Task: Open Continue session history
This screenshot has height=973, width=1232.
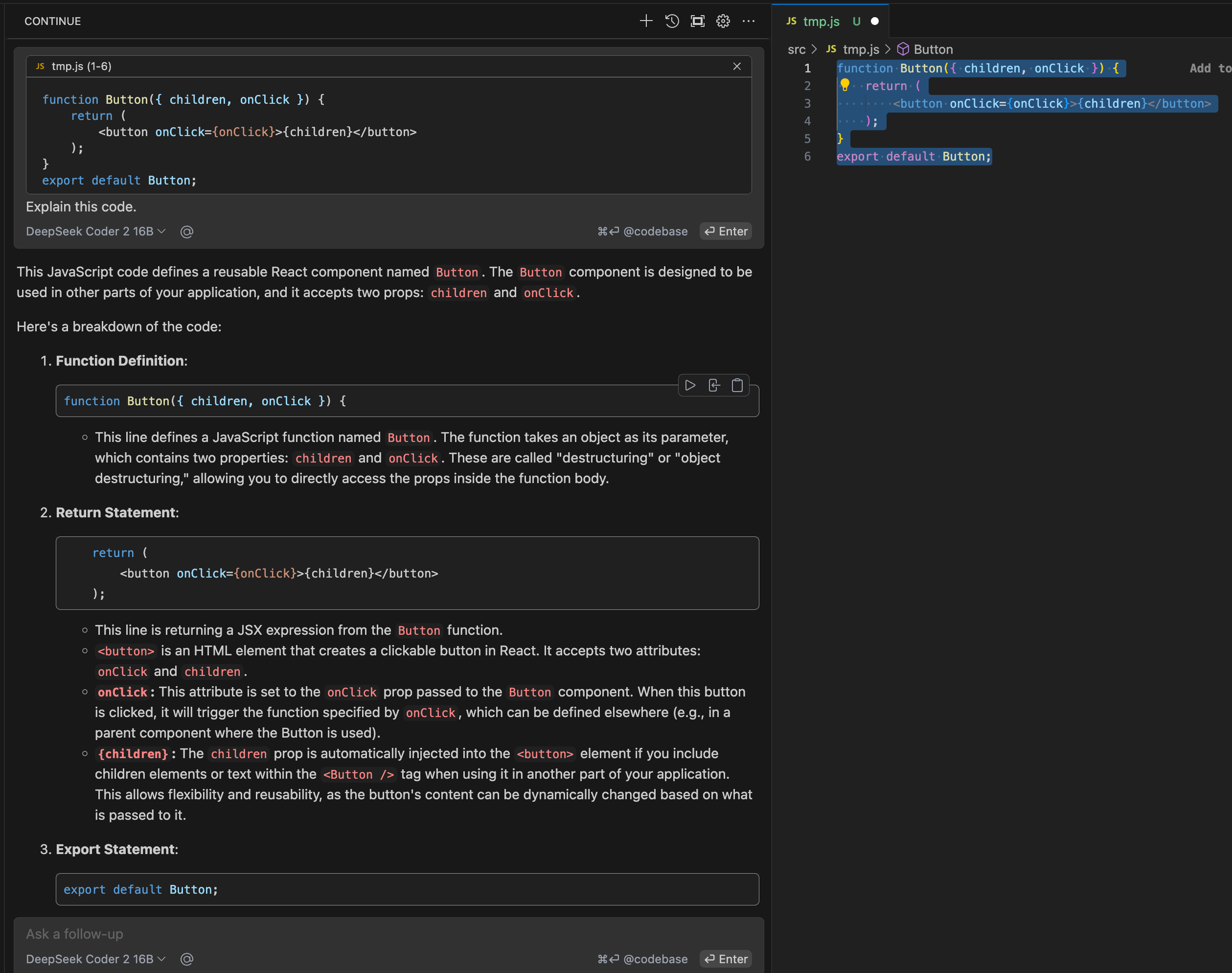Action: point(672,21)
